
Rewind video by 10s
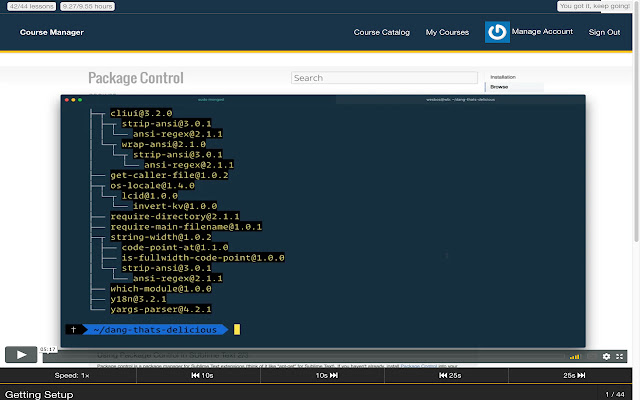coord(202,376)
